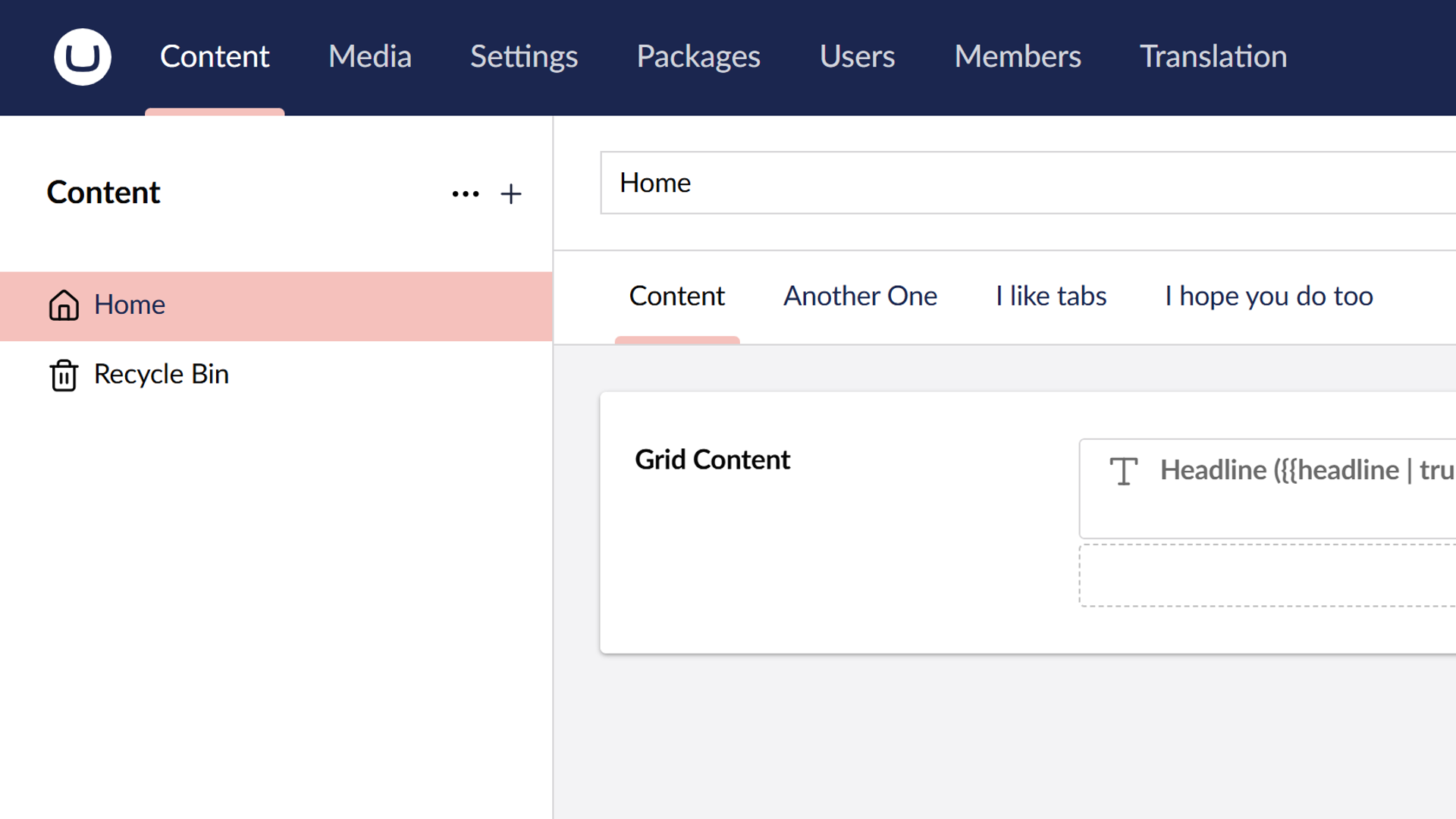Viewport: 1456px width, 819px height.
Task: Switch to the Another One tab
Action: click(860, 296)
